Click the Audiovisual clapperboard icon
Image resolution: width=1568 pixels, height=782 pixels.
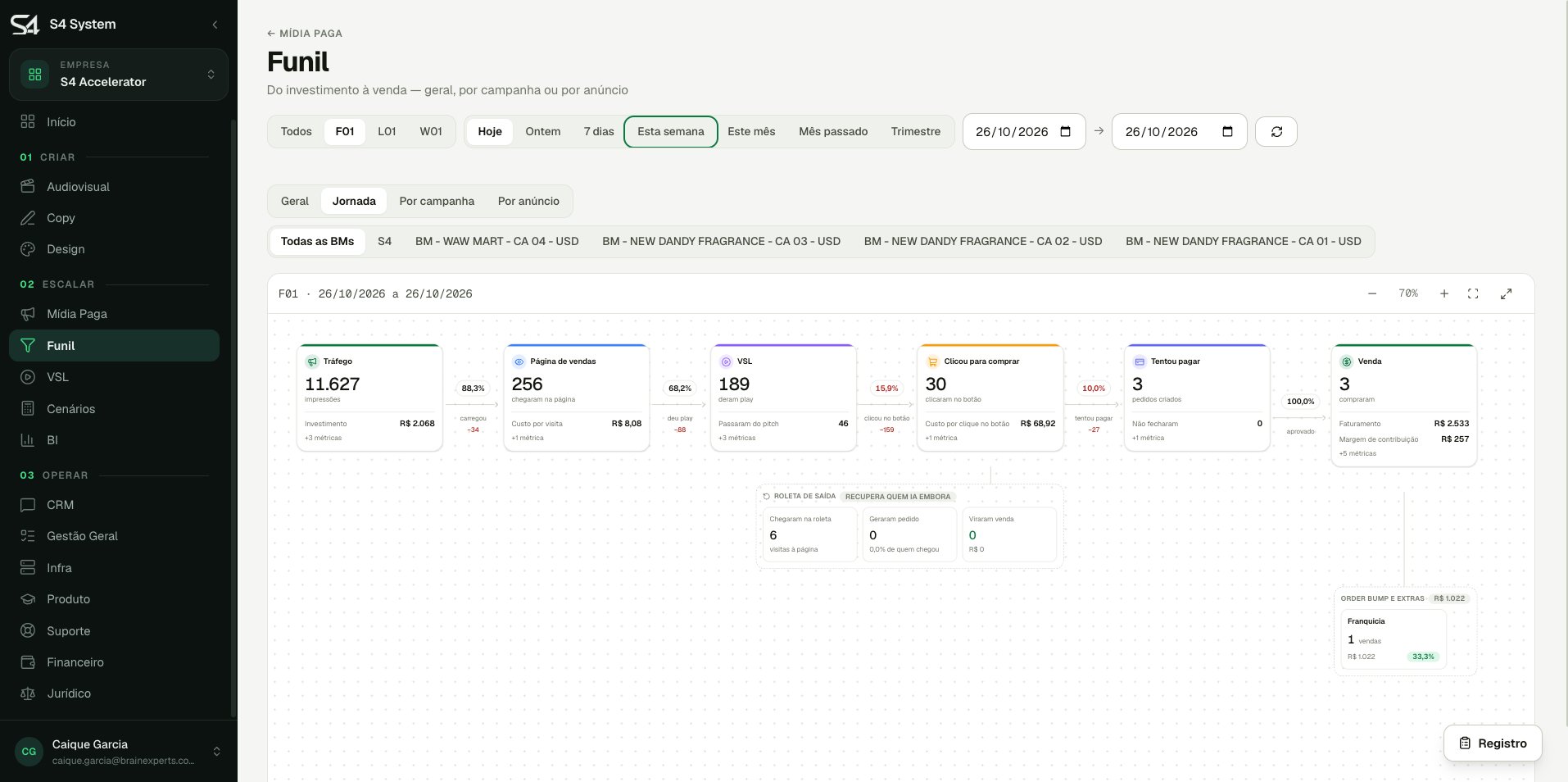[28, 186]
